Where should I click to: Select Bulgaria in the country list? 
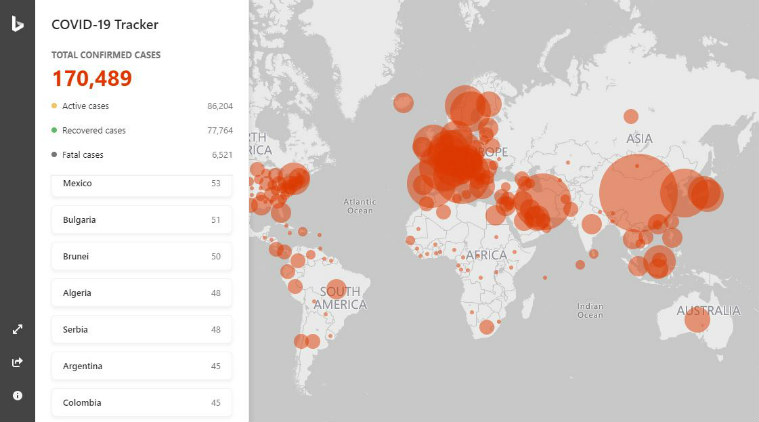141,220
